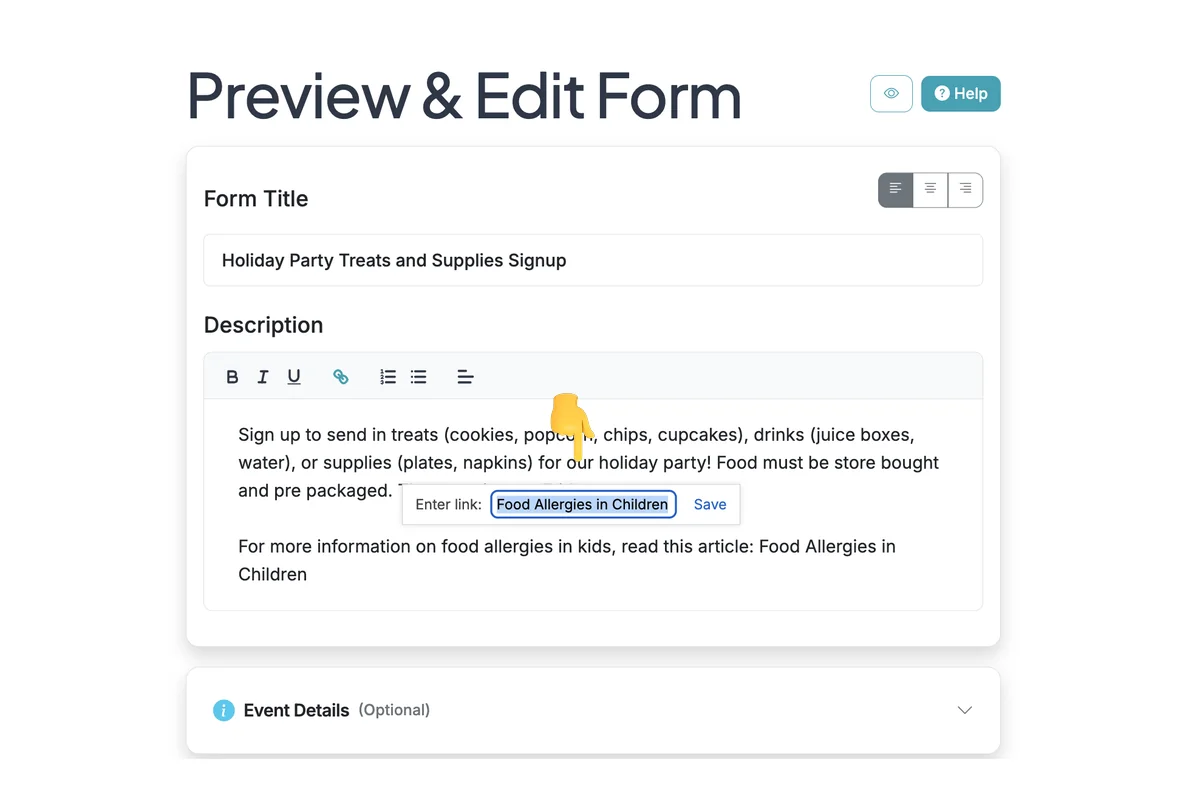Toggle bold formatting in description toolbar
Screen dimensions: 1200x800
[232, 377]
